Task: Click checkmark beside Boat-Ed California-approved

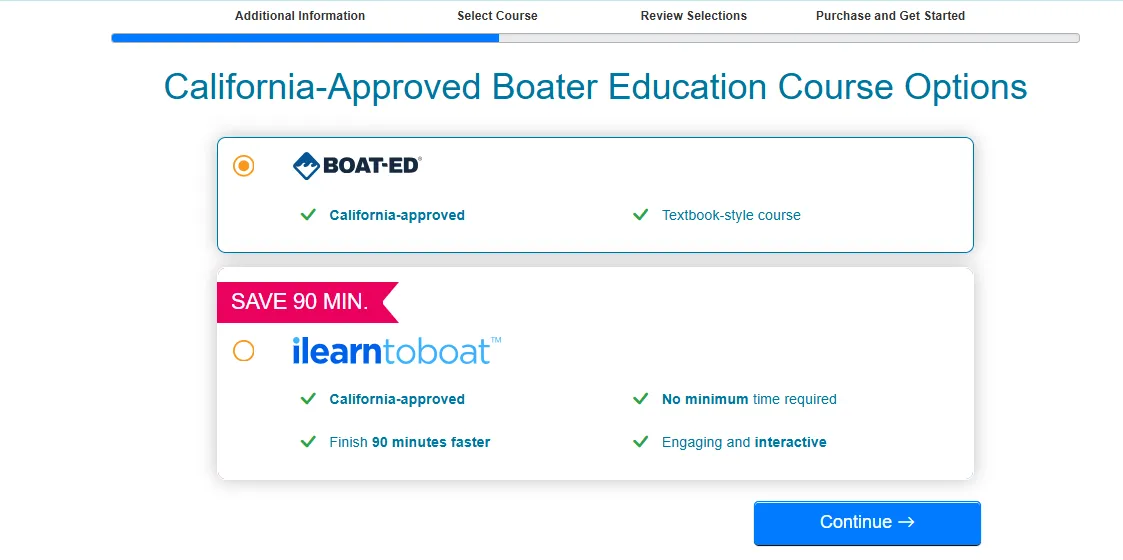Action: [x=308, y=215]
